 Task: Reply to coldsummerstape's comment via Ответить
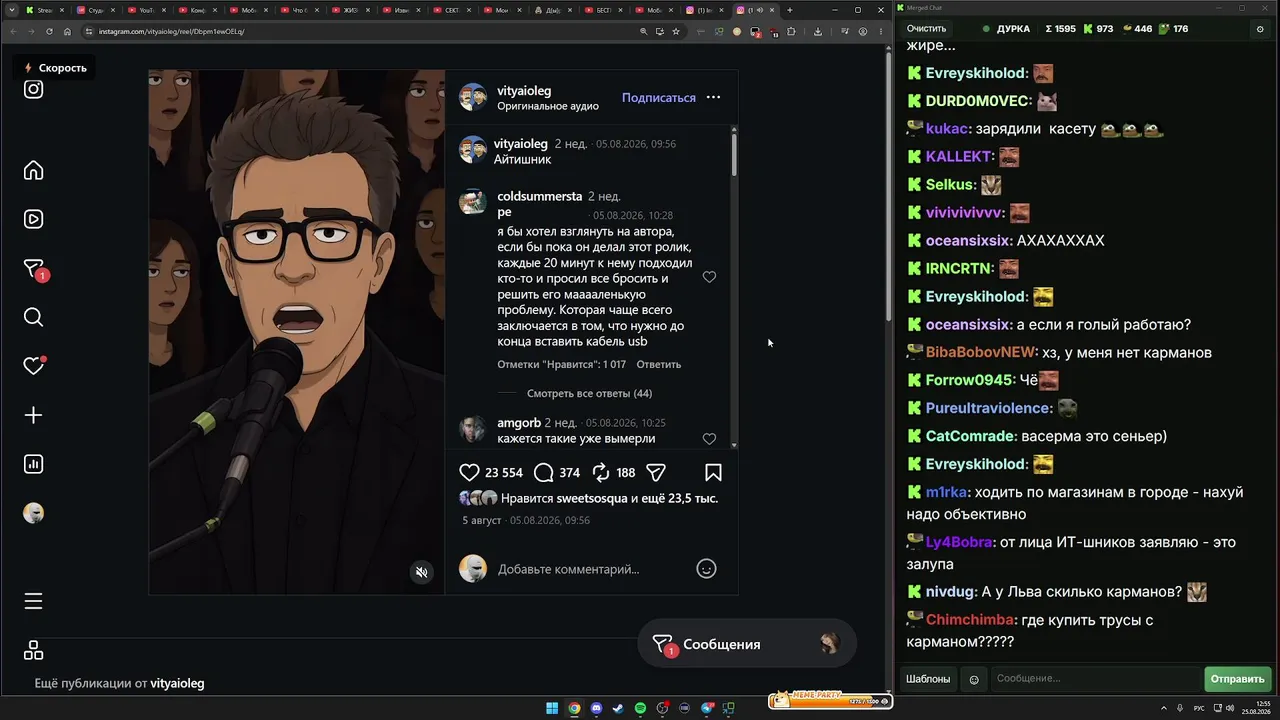click(659, 365)
